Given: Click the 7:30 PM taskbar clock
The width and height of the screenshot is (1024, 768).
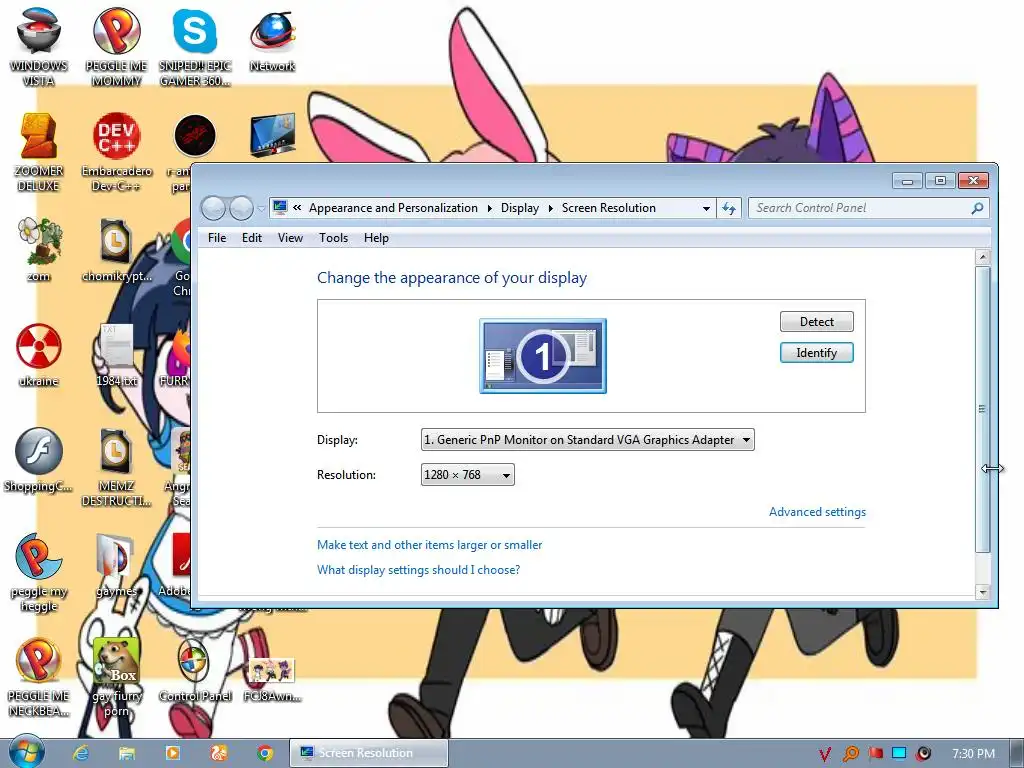Looking at the screenshot, I should point(973,754).
